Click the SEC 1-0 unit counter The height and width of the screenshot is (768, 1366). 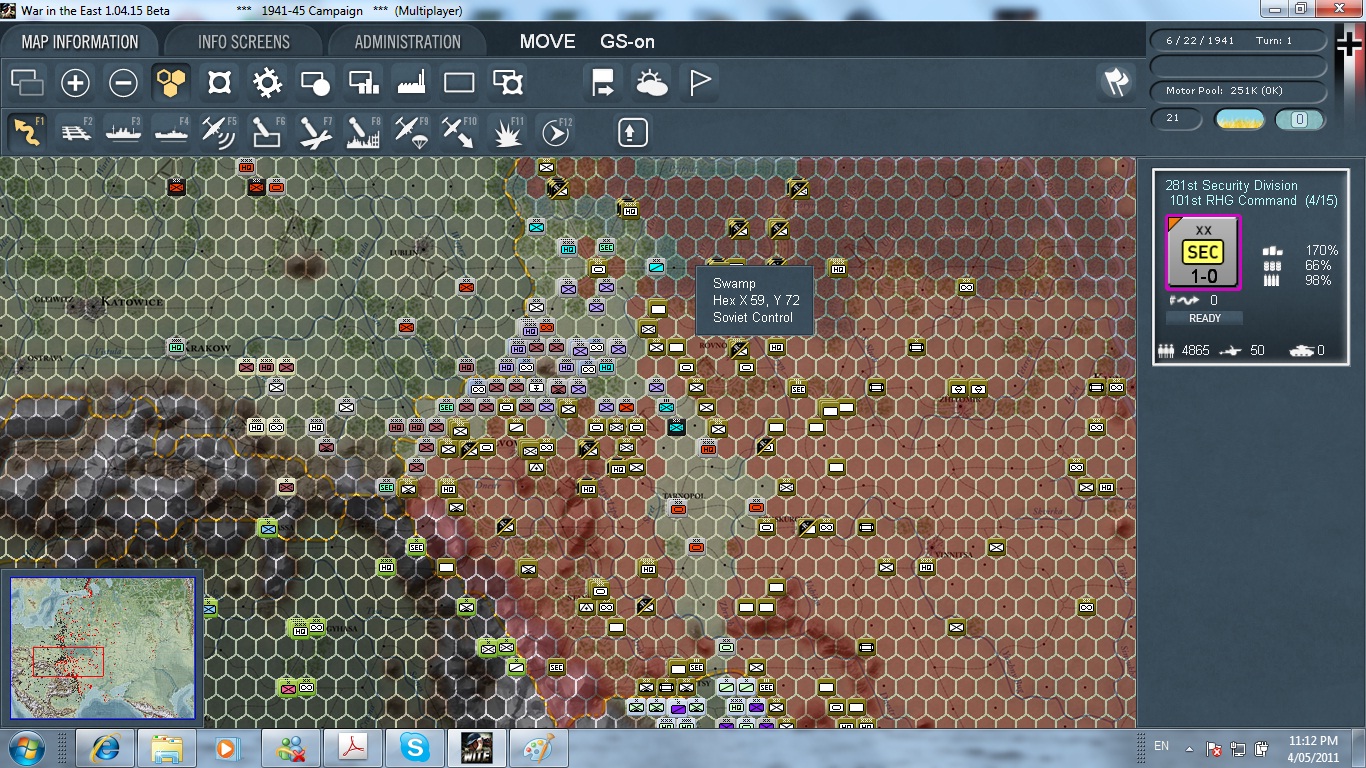[1203, 254]
